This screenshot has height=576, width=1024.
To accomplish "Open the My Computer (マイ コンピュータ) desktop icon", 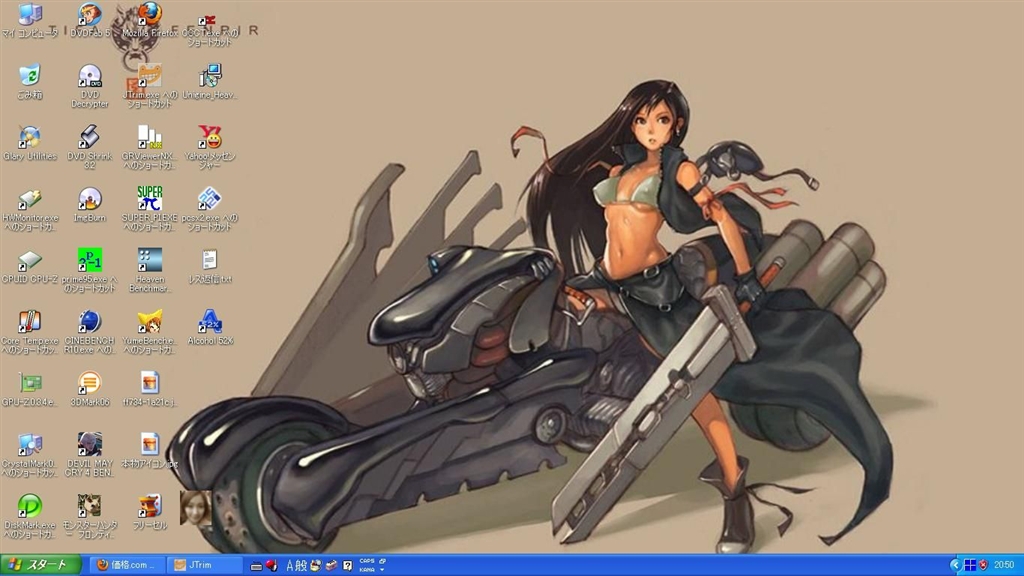I will pyautogui.click(x=29, y=20).
